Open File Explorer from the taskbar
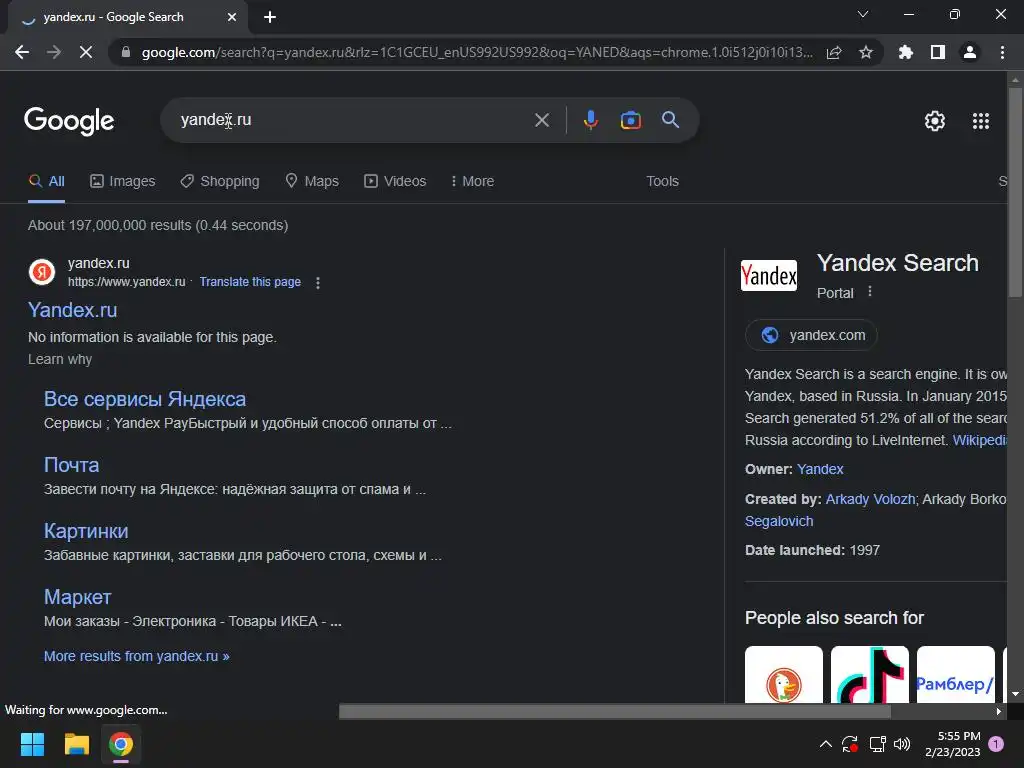The height and width of the screenshot is (768, 1024). [76, 744]
